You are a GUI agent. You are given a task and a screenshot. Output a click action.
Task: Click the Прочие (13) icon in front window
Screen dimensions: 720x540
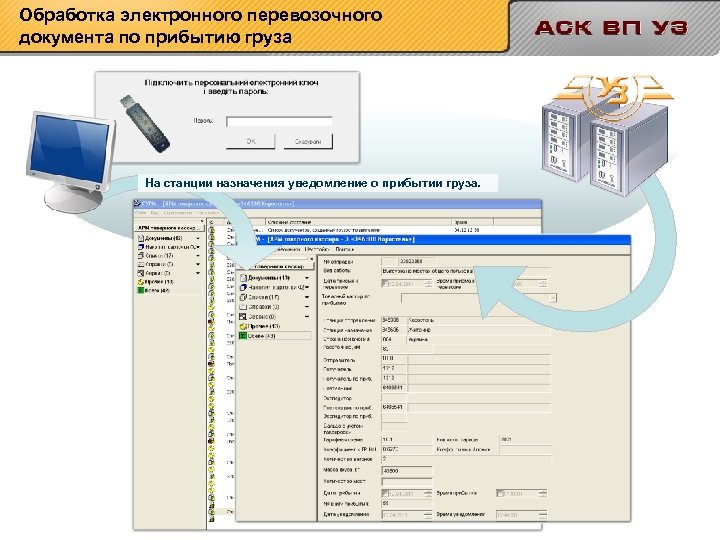[243, 326]
